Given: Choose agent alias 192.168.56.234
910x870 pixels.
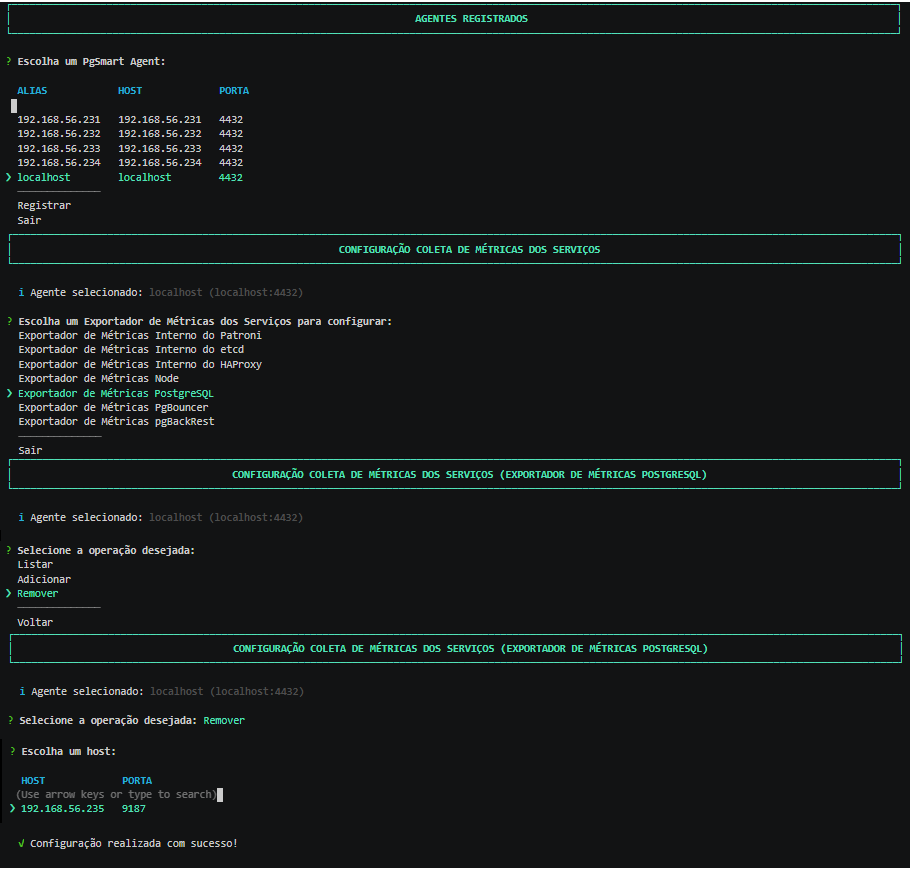Looking at the screenshot, I should (59, 163).
